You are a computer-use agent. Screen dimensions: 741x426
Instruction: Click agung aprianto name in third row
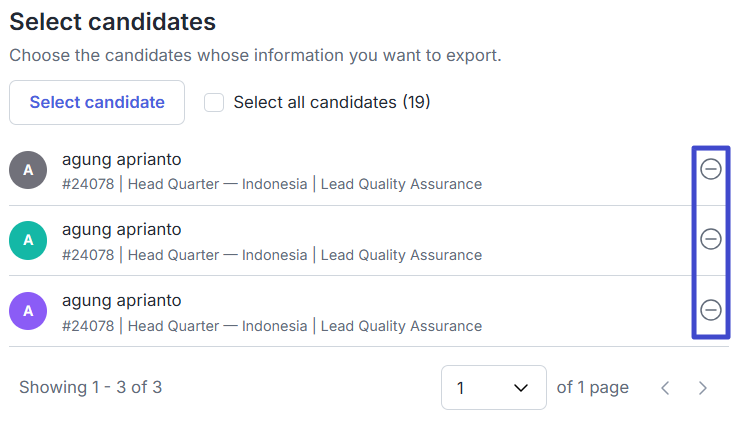(x=121, y=300)
